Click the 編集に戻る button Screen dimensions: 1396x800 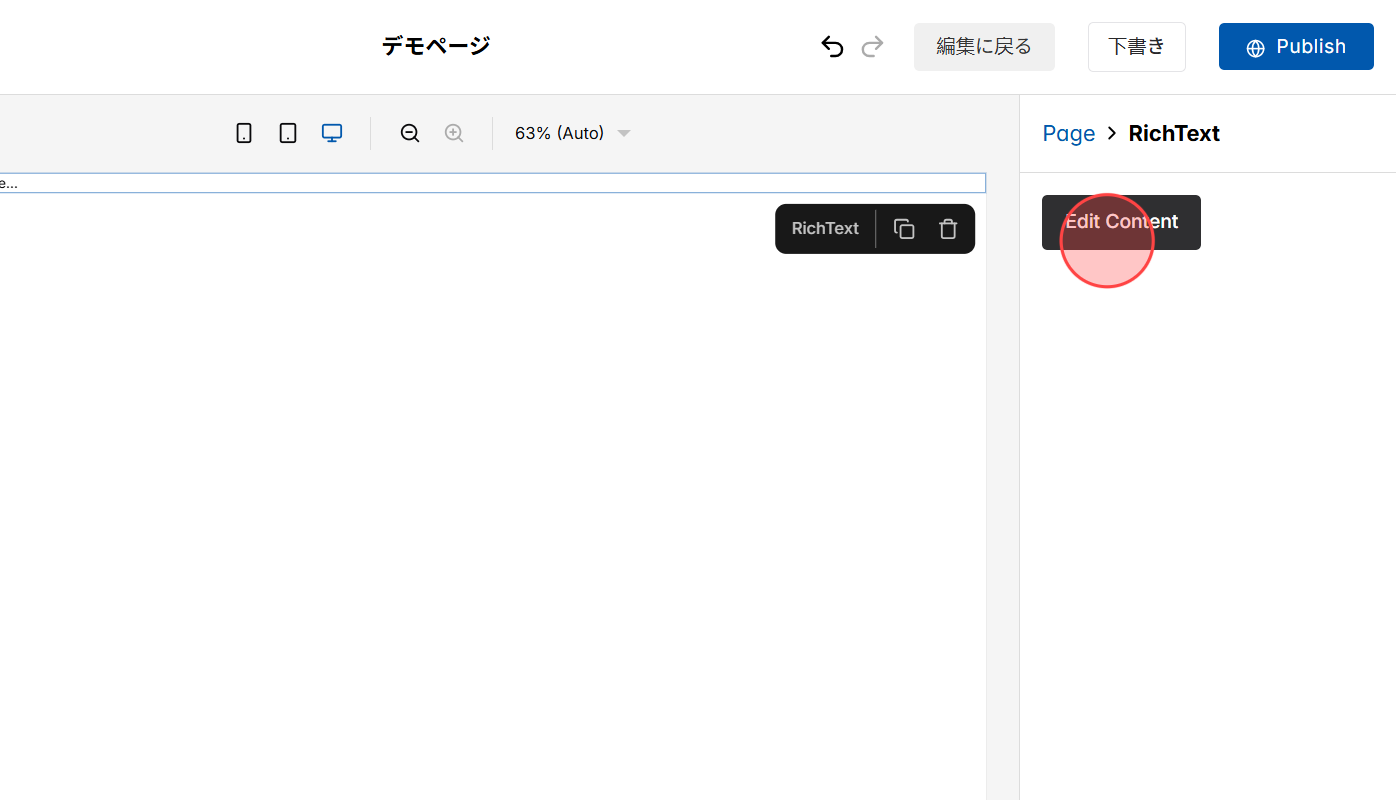pos(983,46)
